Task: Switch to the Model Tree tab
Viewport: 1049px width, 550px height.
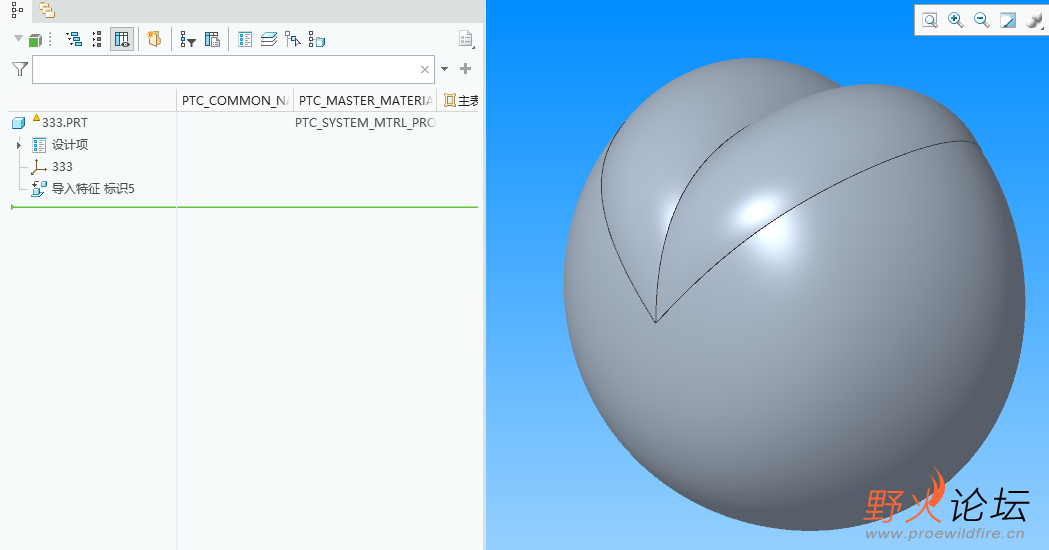Action: coord(17,10)
